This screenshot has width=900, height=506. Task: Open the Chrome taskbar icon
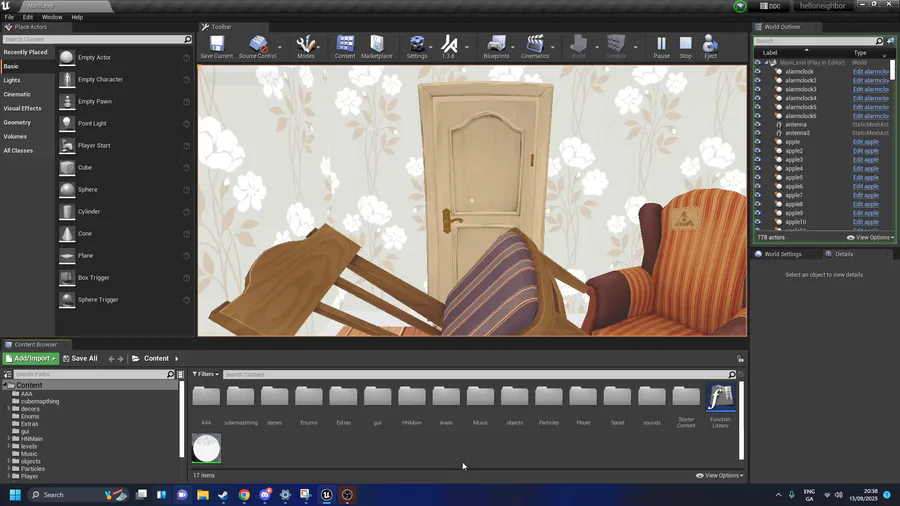tap(245, 495)
